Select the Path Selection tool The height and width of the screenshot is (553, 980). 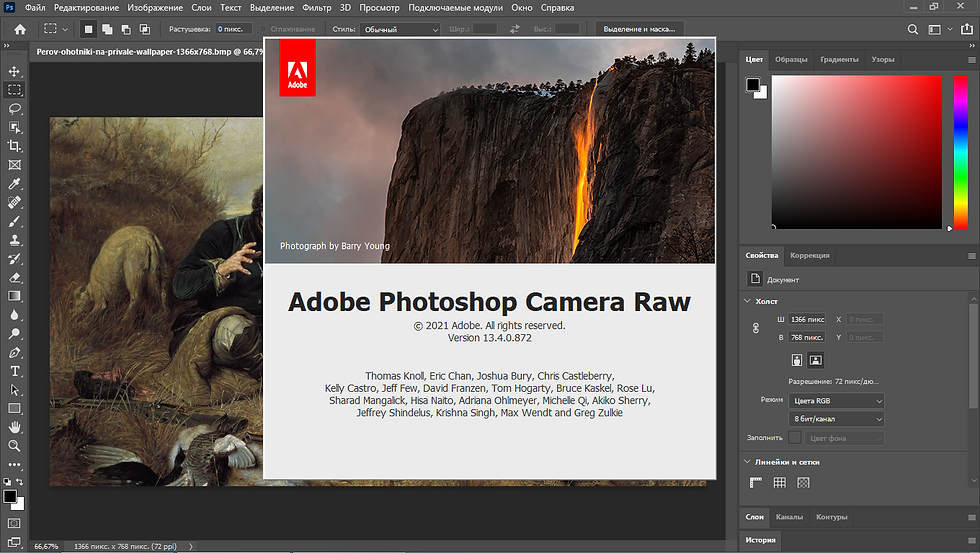point(14,390)
